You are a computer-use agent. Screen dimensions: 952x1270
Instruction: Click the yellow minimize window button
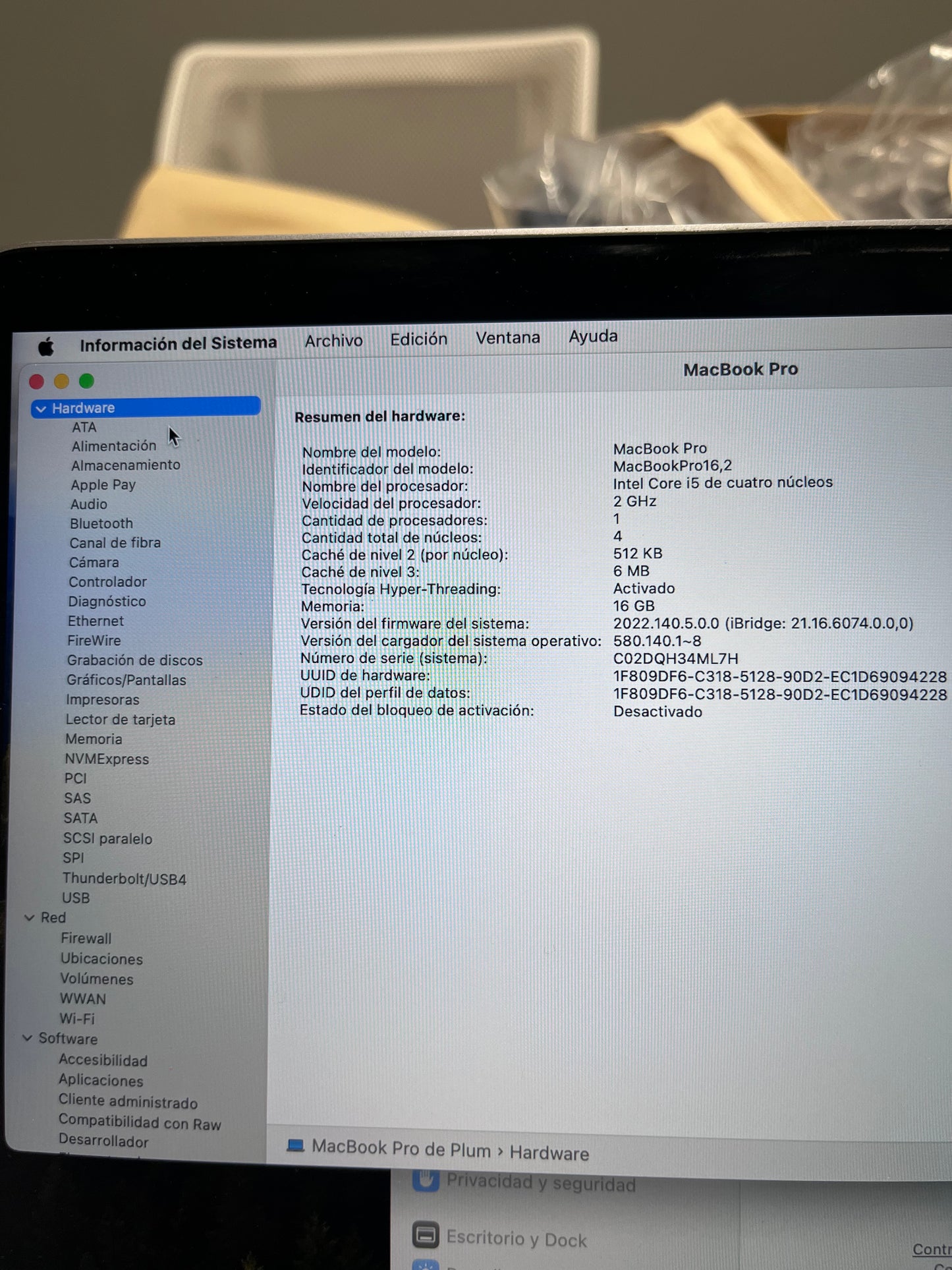[61, 381]
